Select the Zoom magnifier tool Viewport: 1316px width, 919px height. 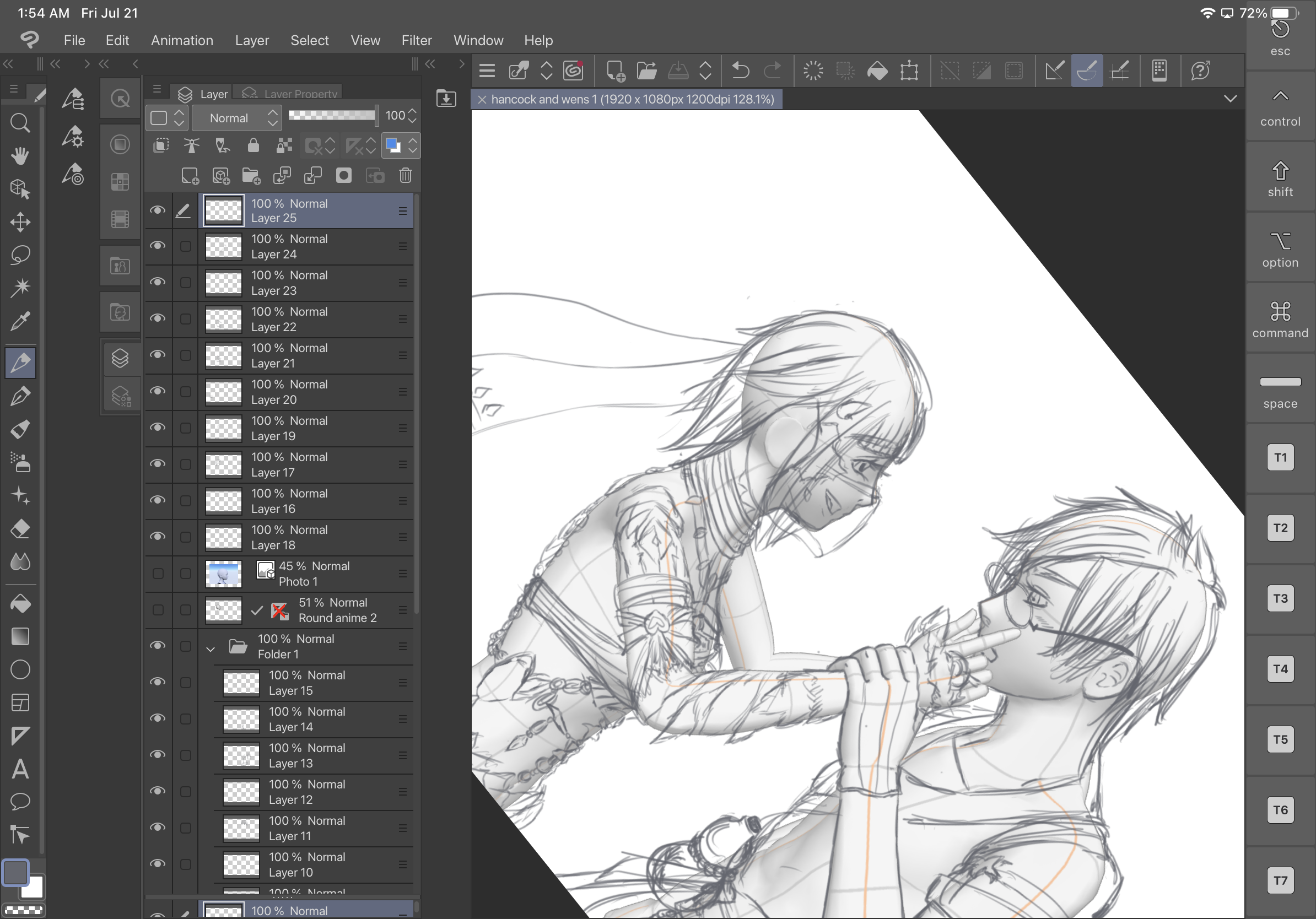click(20, 123)
